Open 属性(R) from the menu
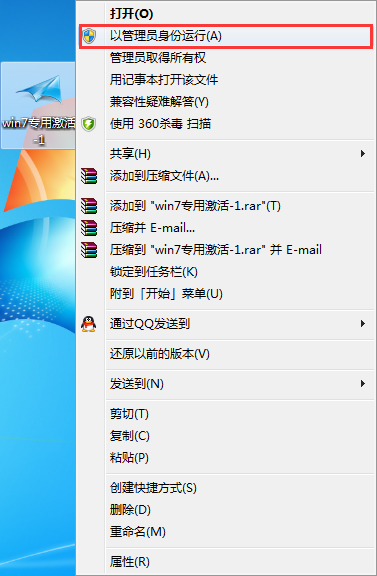This screenshot has width=377, height=576. [226, 562]
